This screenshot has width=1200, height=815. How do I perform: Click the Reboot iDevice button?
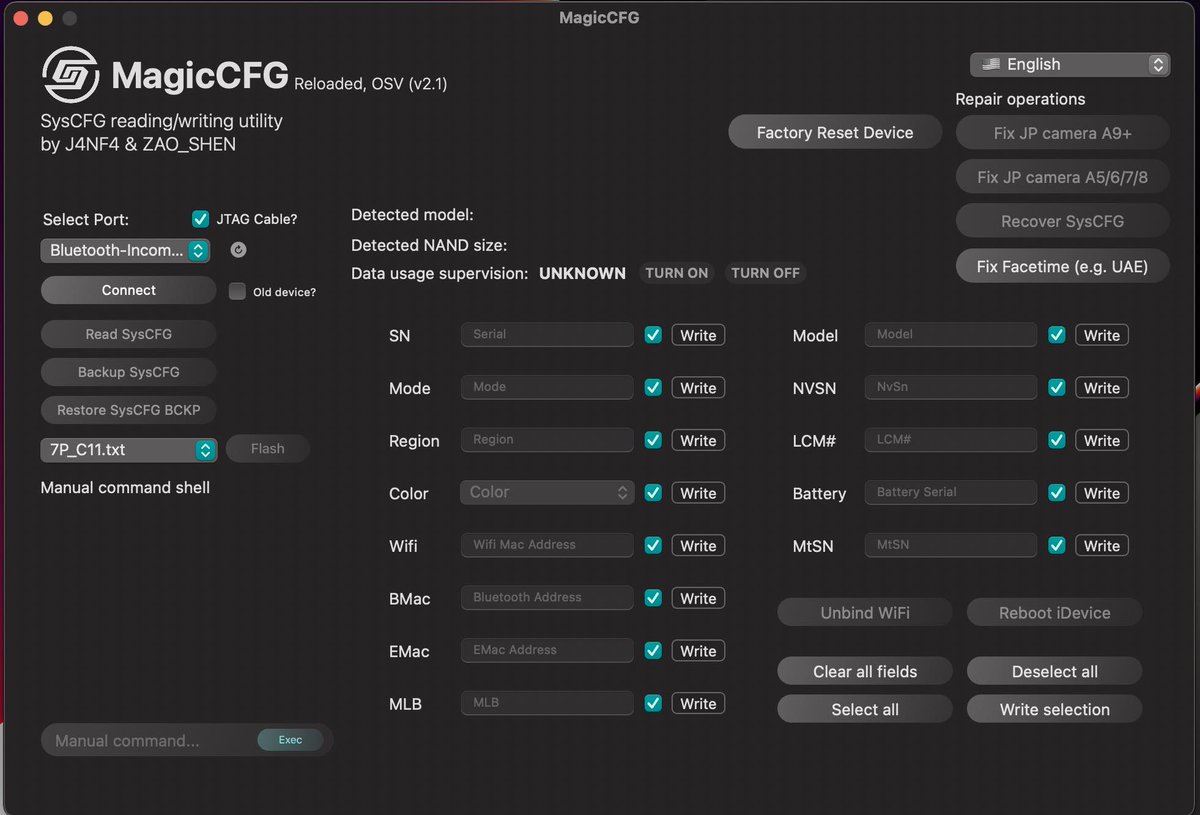coord(1055,613)
